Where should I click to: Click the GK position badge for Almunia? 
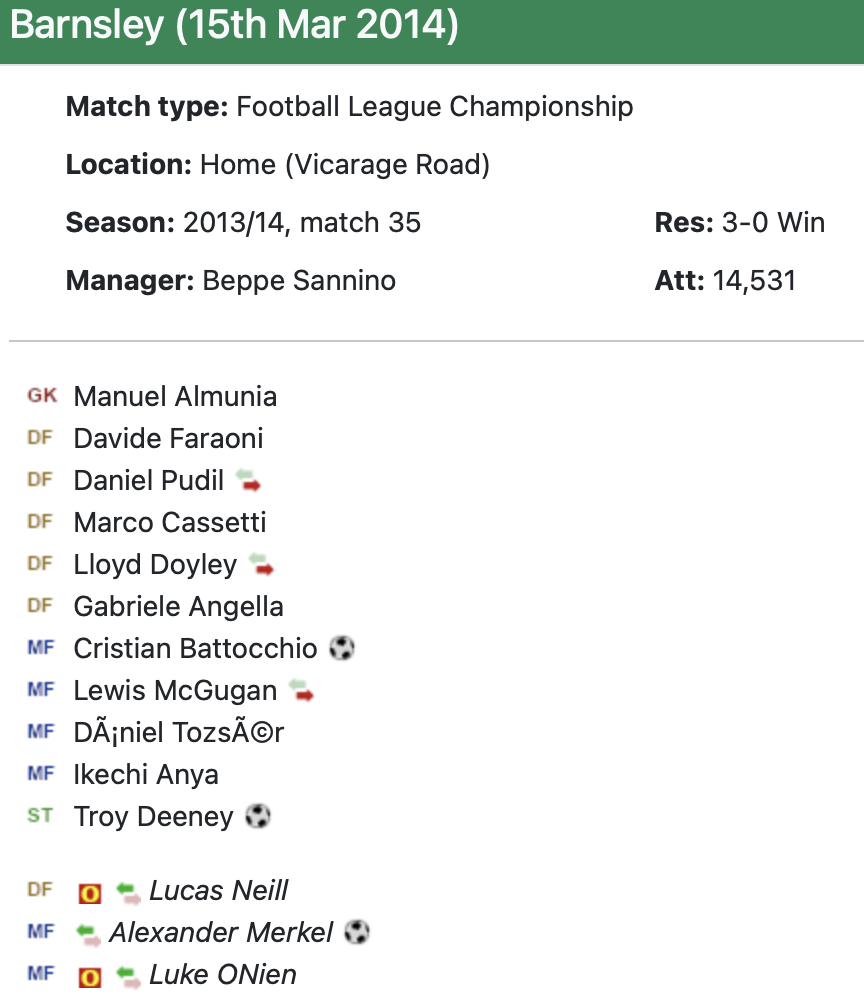pyautogui.click(x=42, y=396)
